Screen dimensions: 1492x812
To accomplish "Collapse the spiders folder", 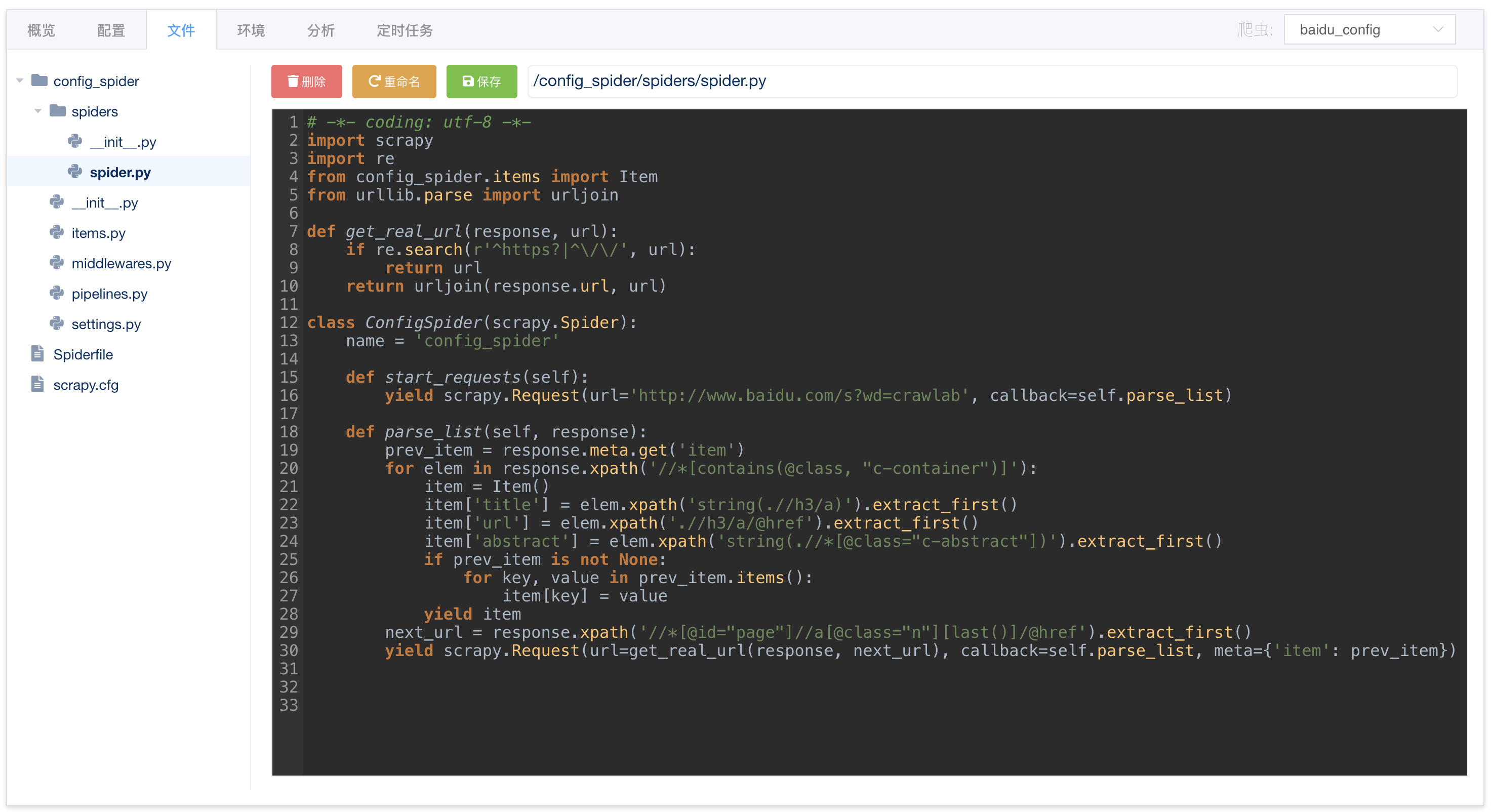I will point(38,111).
